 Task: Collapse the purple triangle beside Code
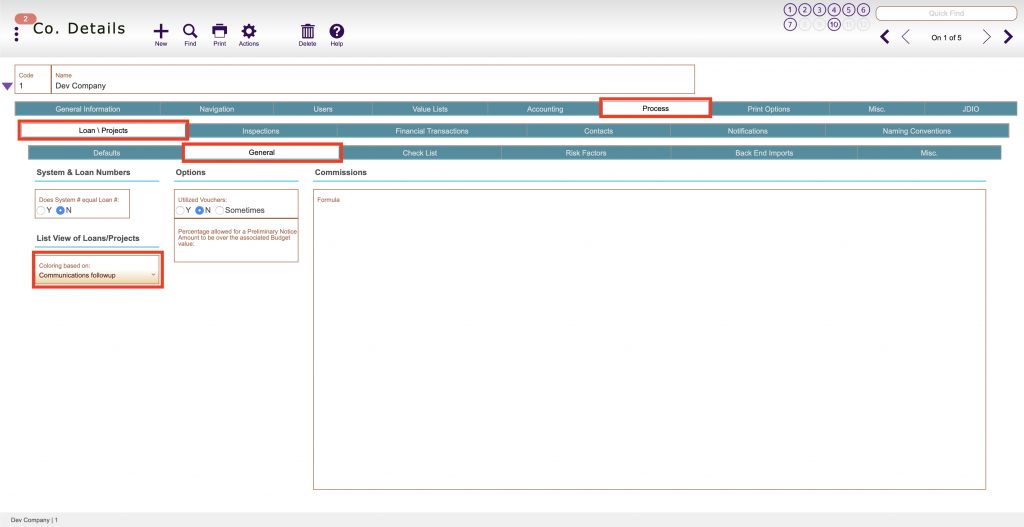pos(7,86)
